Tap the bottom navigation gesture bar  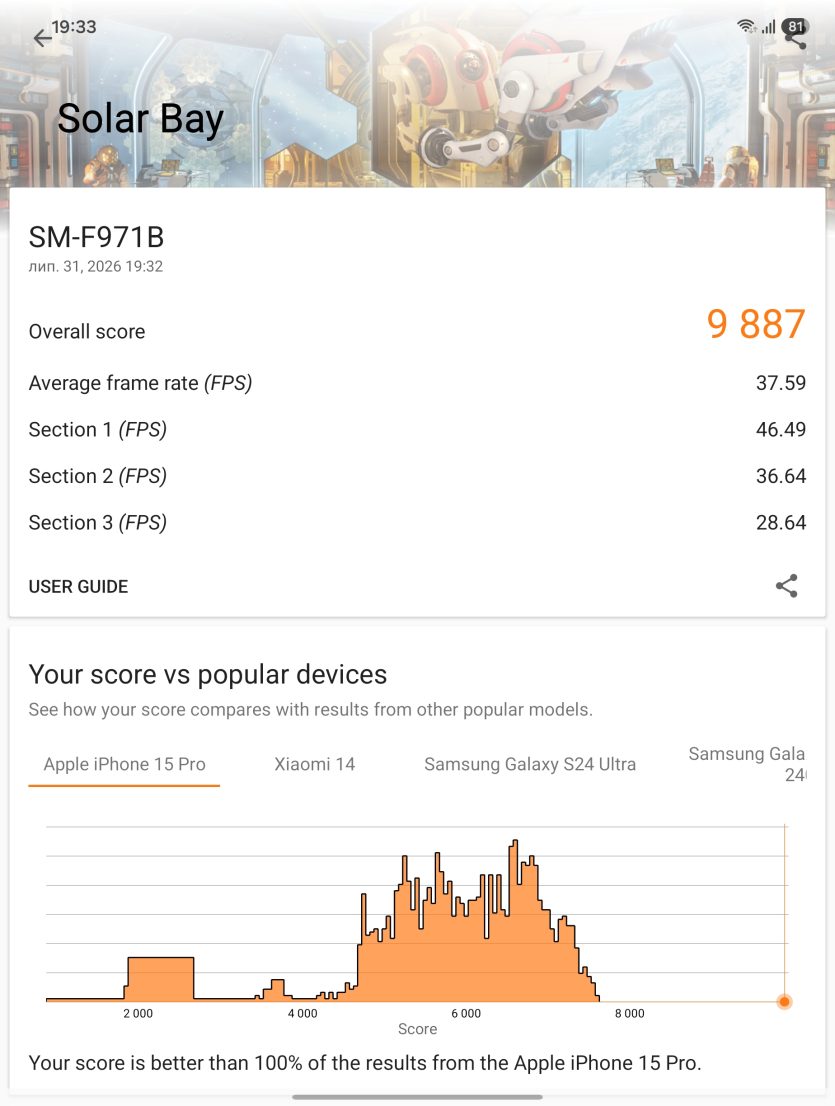[x=418, y=1098]
